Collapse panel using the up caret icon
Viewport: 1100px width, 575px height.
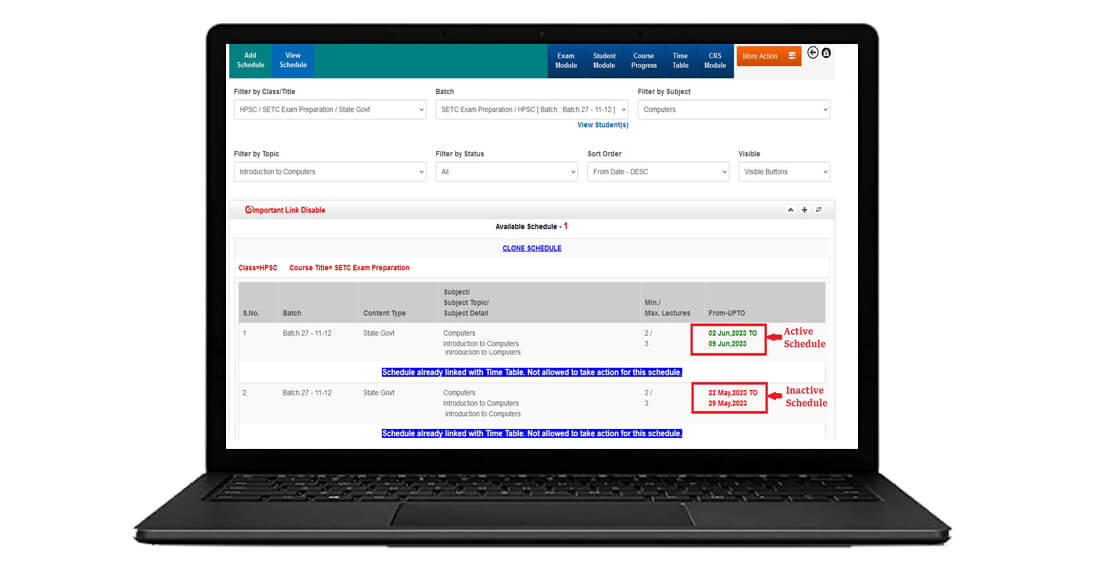coord(790,210)
